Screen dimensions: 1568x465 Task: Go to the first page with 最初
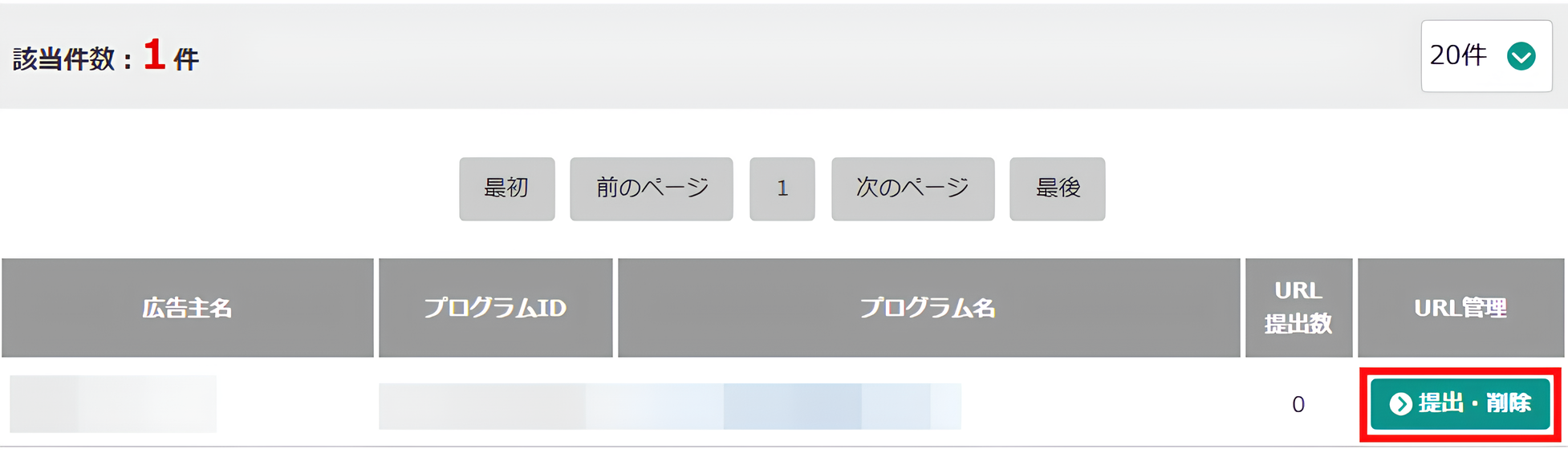[506, 188]
